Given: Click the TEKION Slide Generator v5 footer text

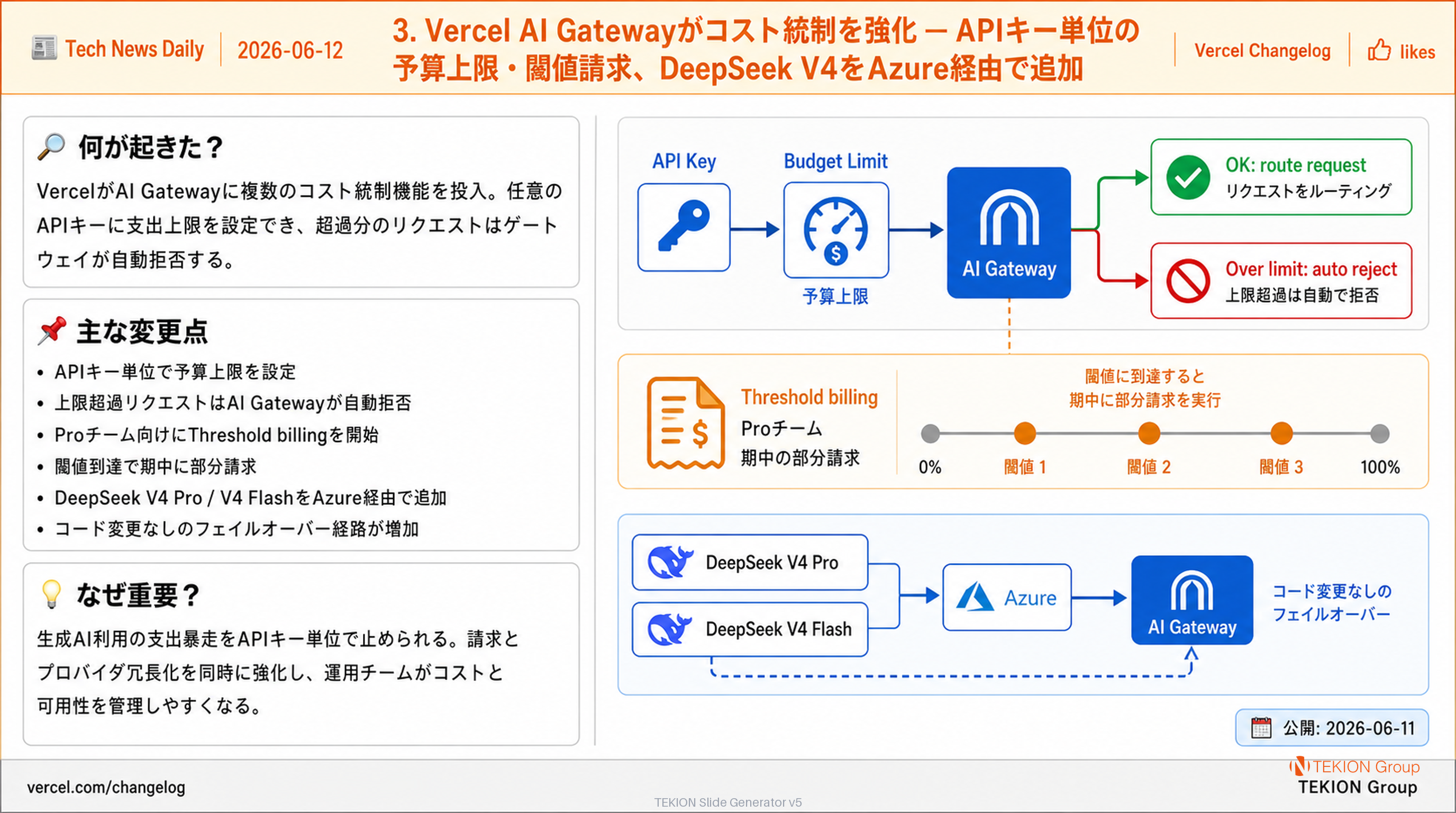Looking at the screenshot, I should tap(728, 802).
